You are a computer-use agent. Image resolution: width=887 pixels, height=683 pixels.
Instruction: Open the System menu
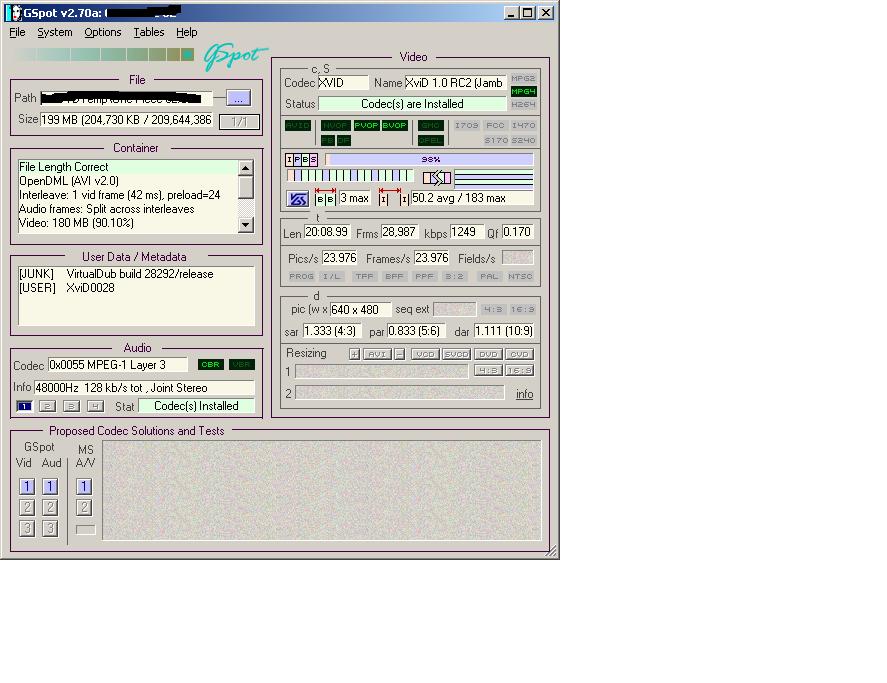click(x=55, y=32)
